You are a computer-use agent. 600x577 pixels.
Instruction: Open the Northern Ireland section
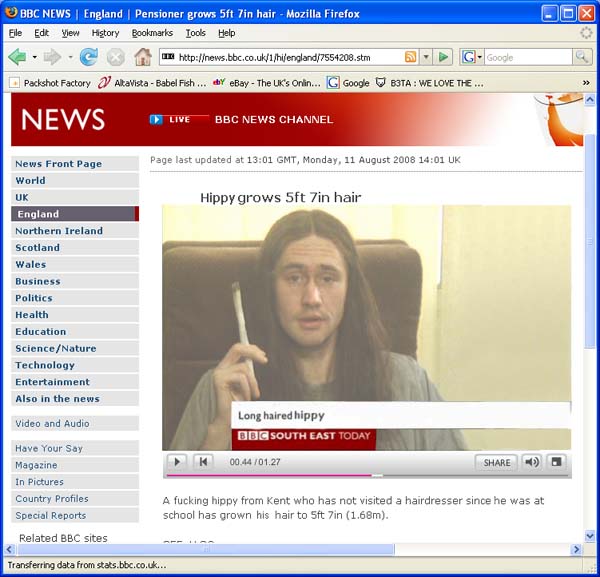75,231
